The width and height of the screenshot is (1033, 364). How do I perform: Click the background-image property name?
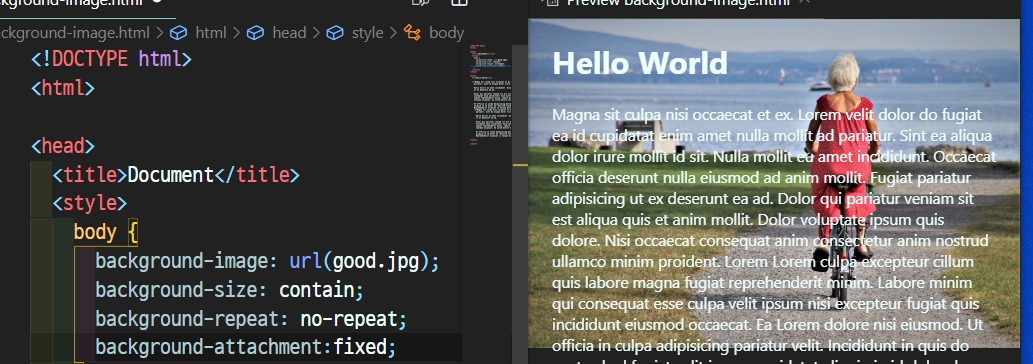pos(182,261)
